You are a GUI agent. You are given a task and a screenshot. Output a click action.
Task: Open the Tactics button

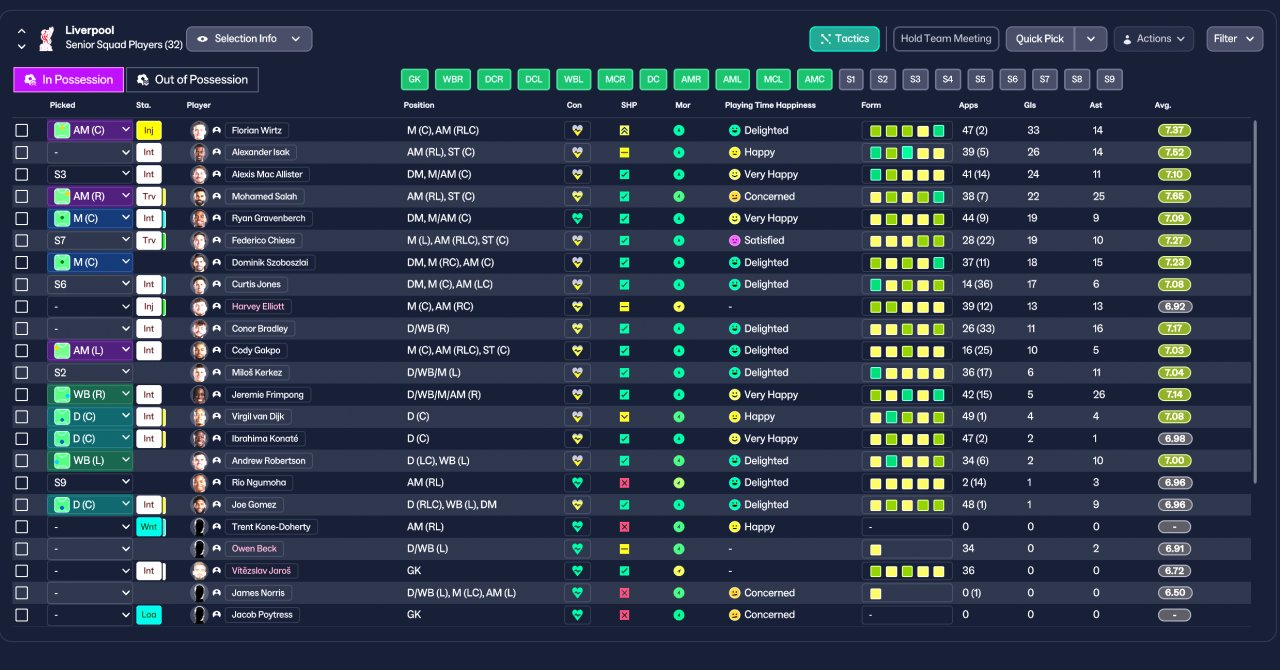pyautogui.click(x=844, y=39)
